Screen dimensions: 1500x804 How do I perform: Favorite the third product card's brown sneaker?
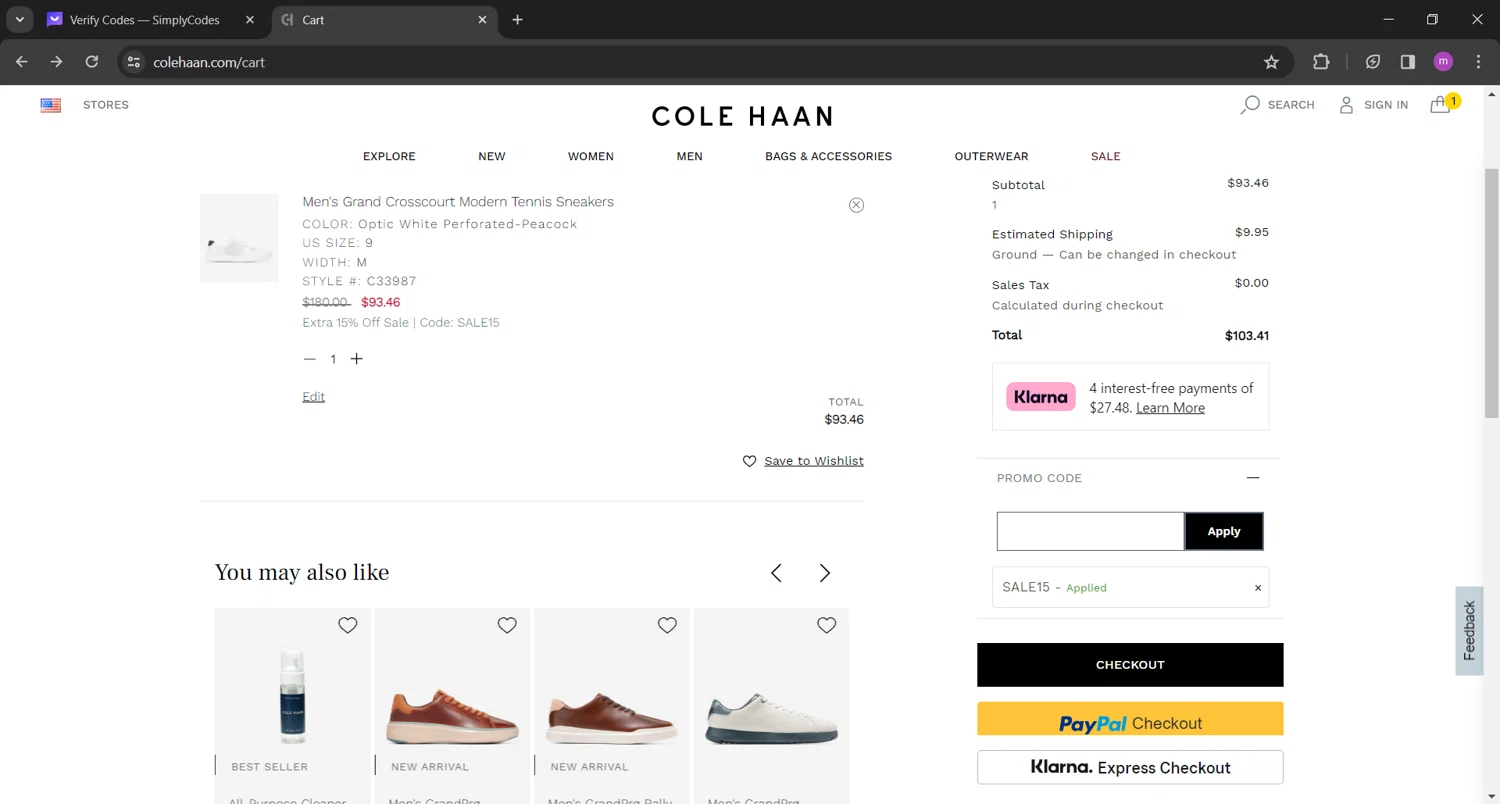pyautogui.click(x=667, y=625)
